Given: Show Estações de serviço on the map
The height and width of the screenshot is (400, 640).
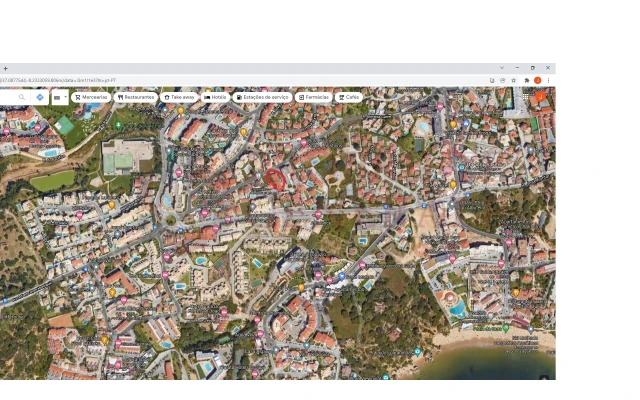Looking at the screenshot, I should tap(263, 97).
